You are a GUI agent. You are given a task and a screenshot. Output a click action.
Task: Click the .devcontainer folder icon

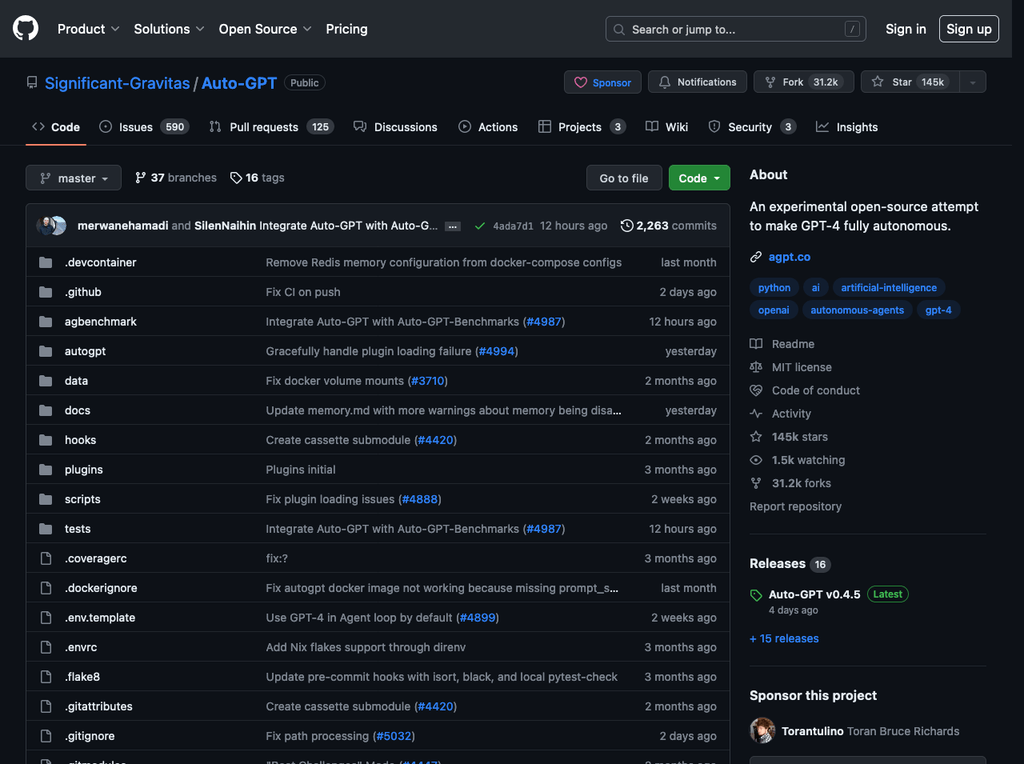pyautogui.click(x=46, y=263)
